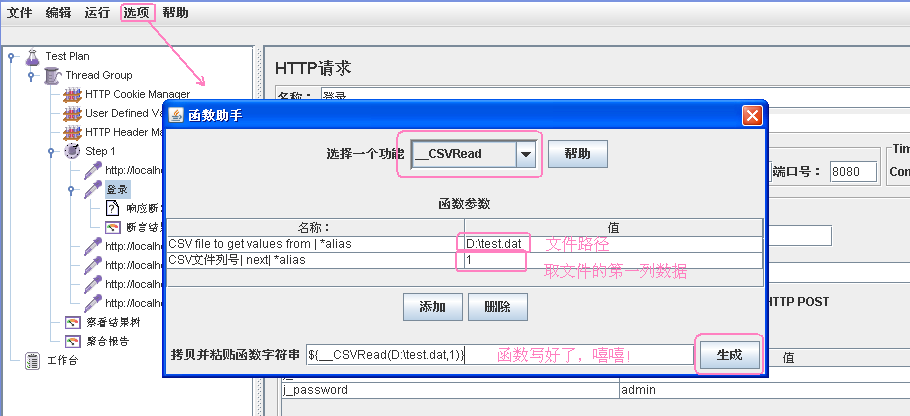
Task: Click the 聚合报告 listener icon
Action: 73,341
